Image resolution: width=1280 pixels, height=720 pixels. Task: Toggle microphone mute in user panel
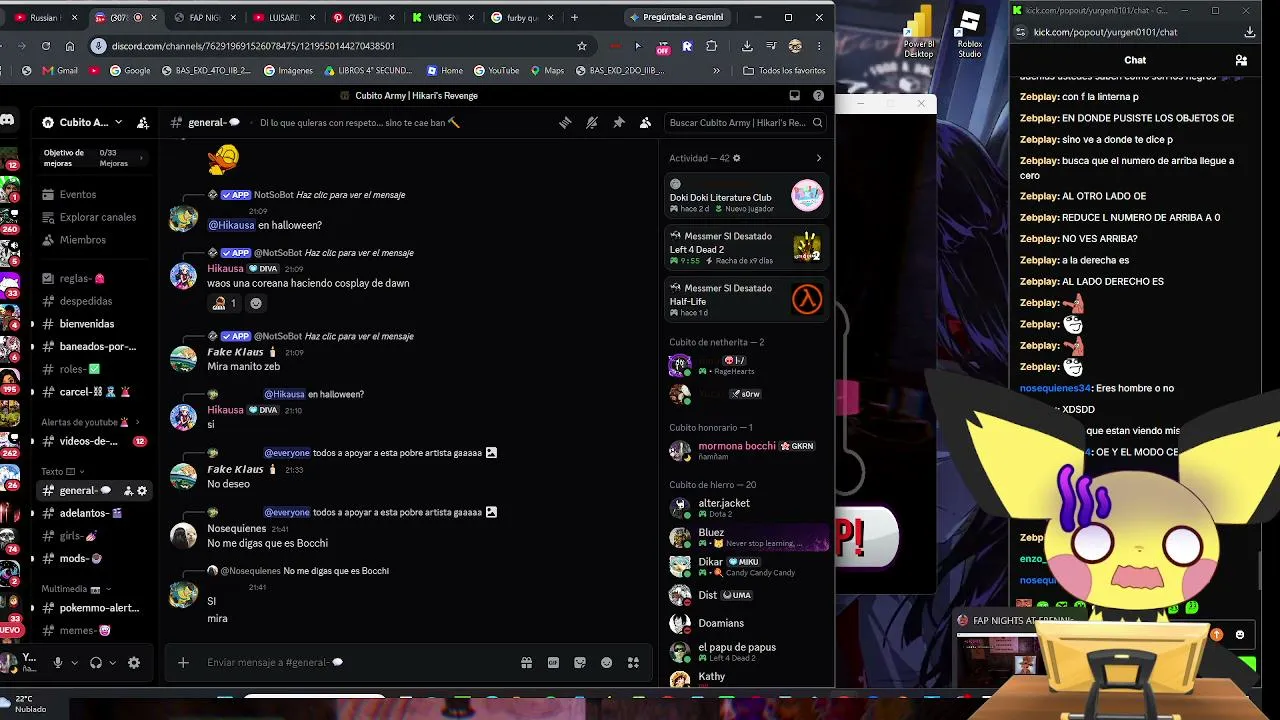[x=58, y=662]
